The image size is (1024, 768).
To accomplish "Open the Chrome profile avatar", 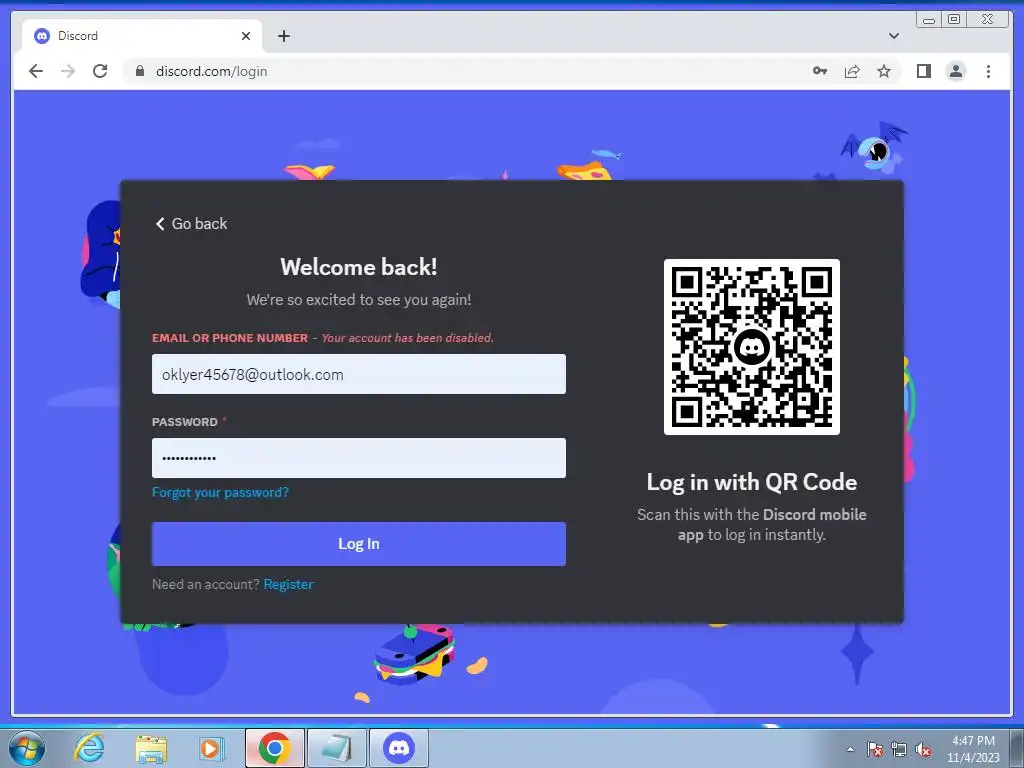I will [x=955, y=71].
